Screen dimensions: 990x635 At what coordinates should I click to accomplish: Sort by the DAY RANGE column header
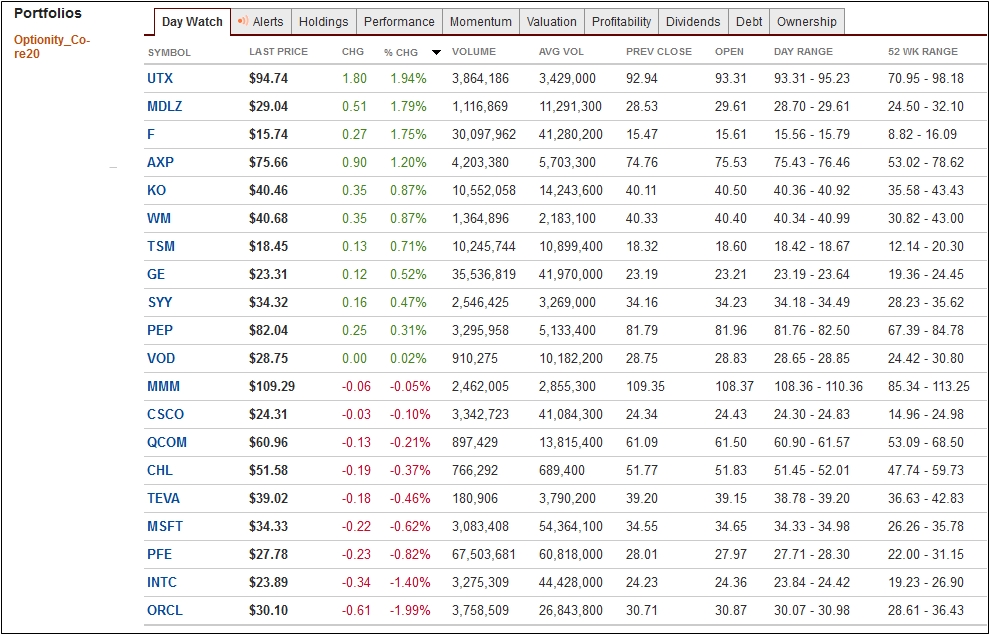click(x=803, y=52)
